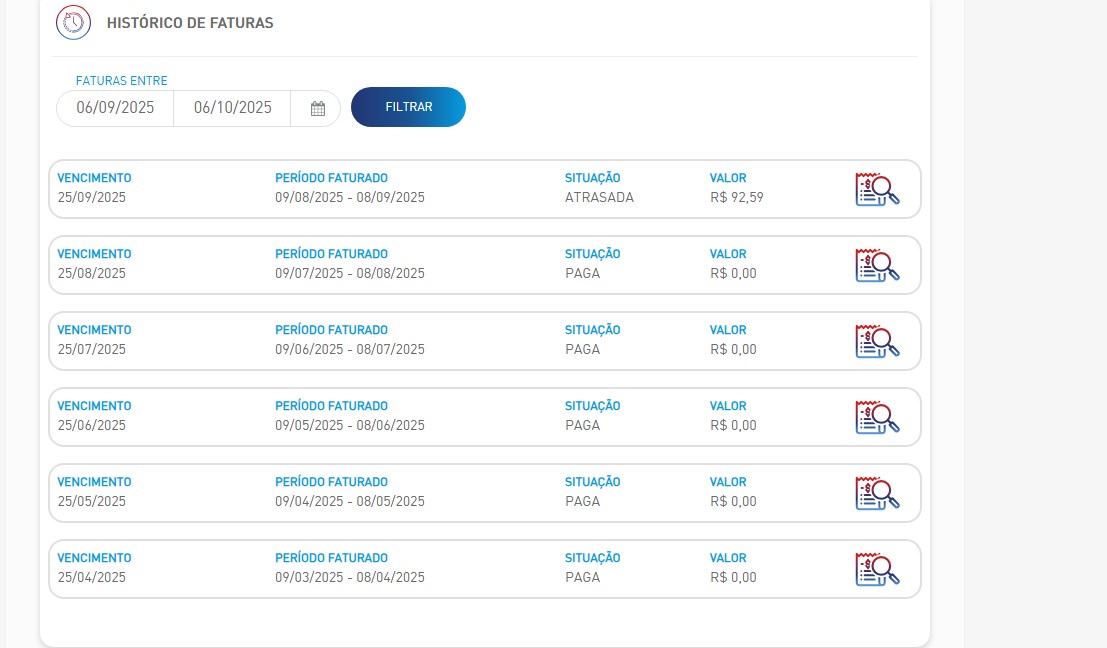The width and height of the screenshot is (1107, 648).
Task: Show invoice details for 25/06/2025 bill
Action: (x=877, y=417)
